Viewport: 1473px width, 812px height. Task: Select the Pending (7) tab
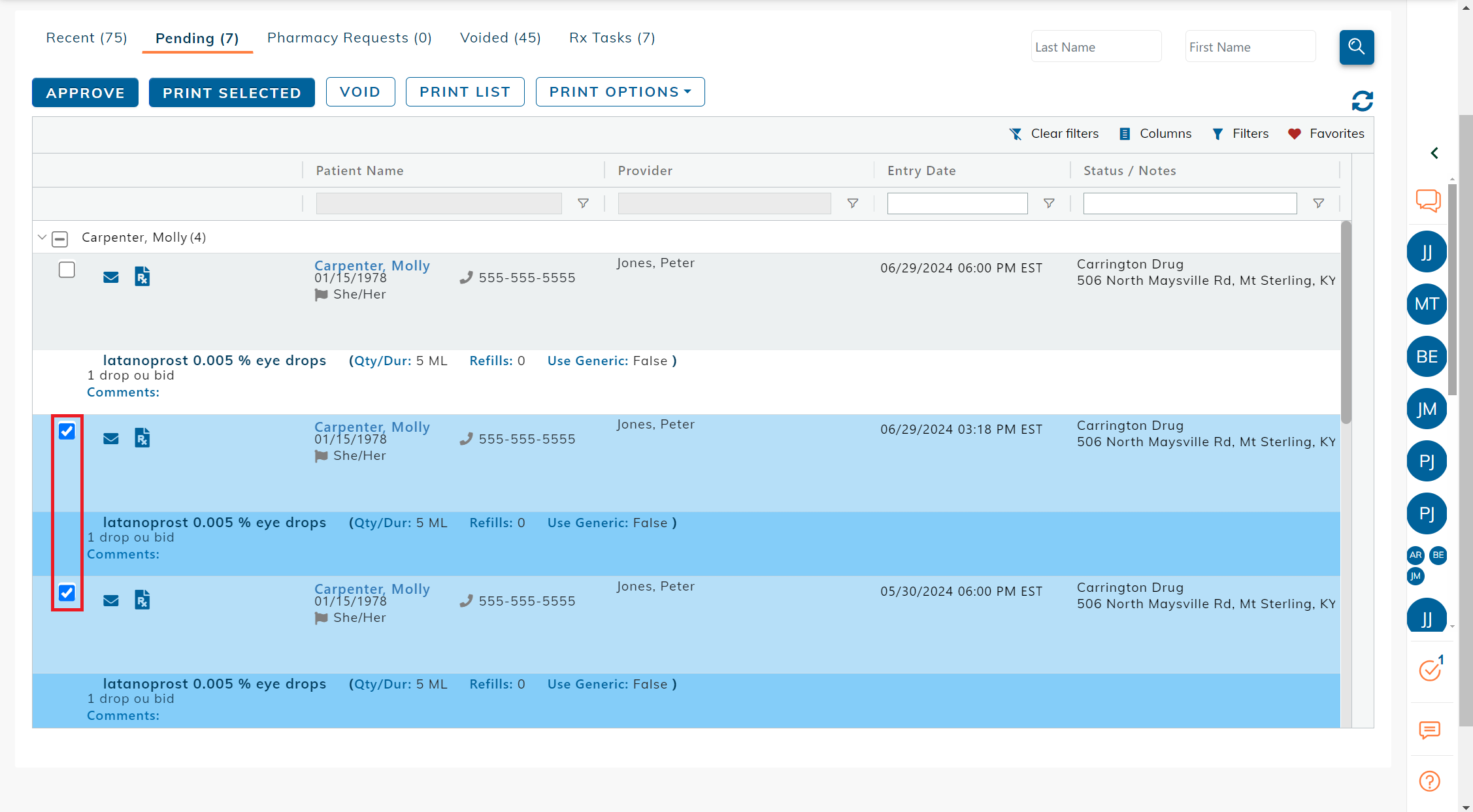click(197, 38)
